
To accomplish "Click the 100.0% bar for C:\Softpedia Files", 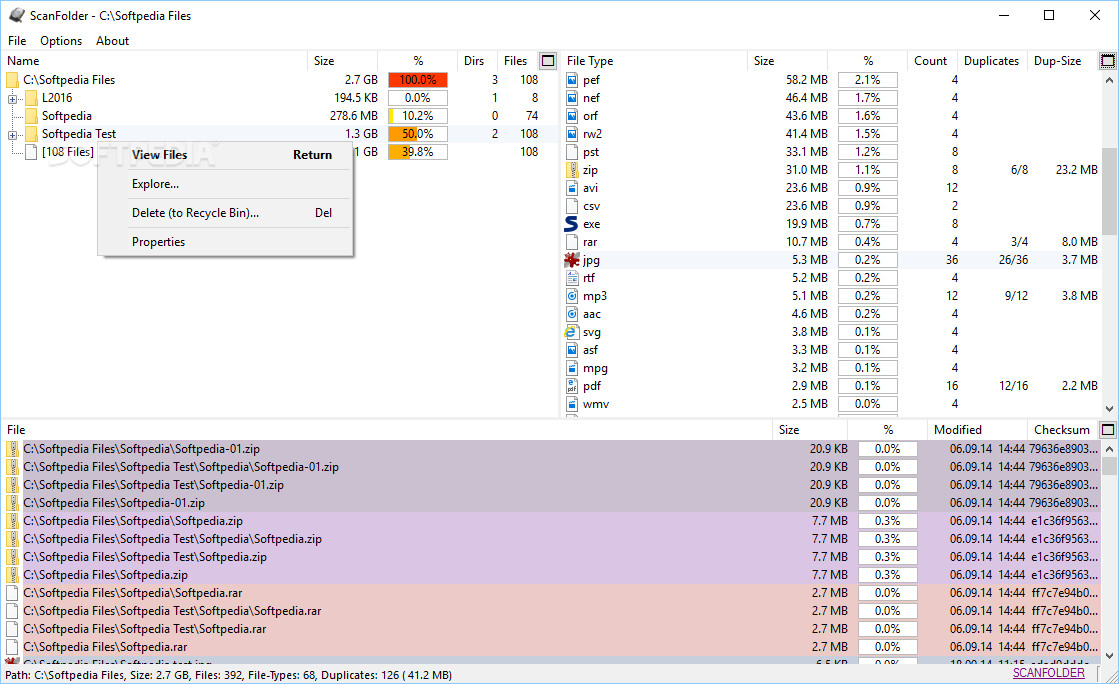I will click(x=417, y=80).
